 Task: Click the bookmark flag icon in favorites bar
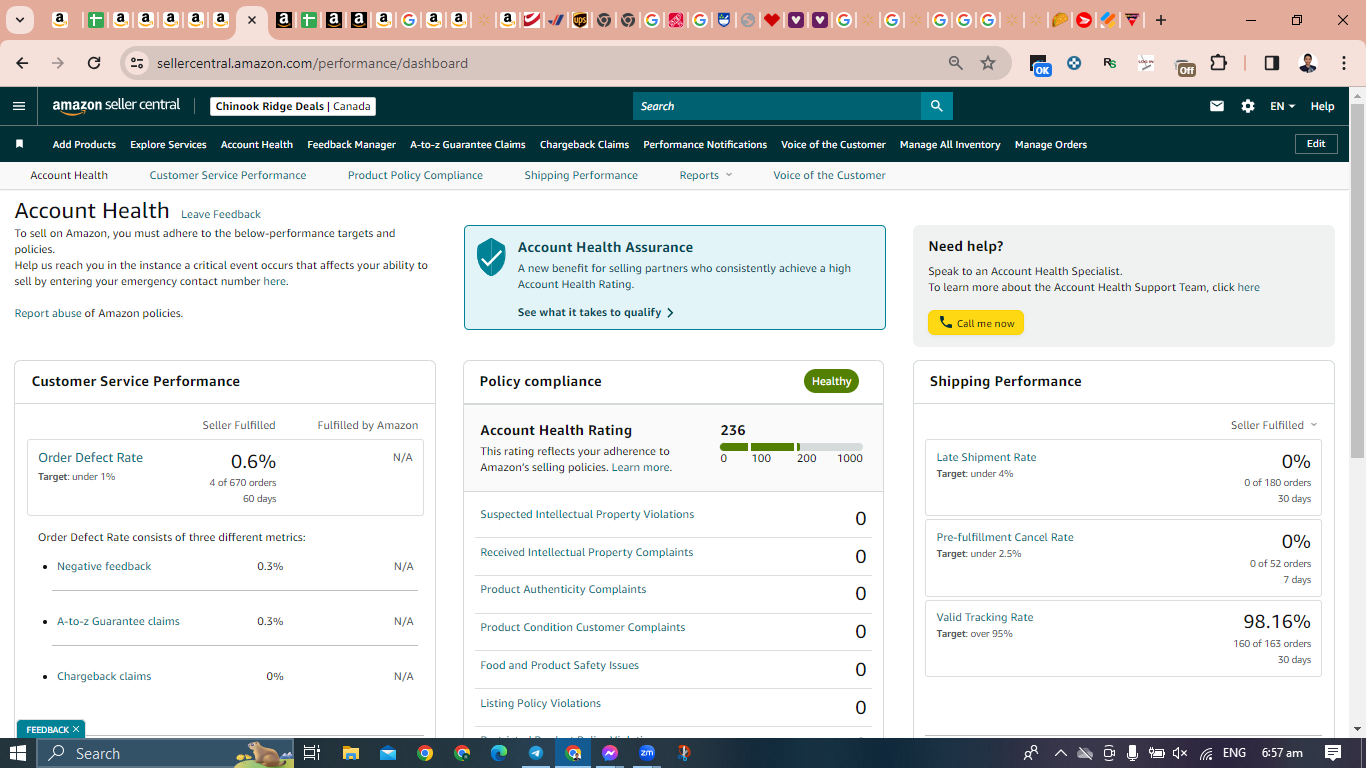tap(19, 144)
